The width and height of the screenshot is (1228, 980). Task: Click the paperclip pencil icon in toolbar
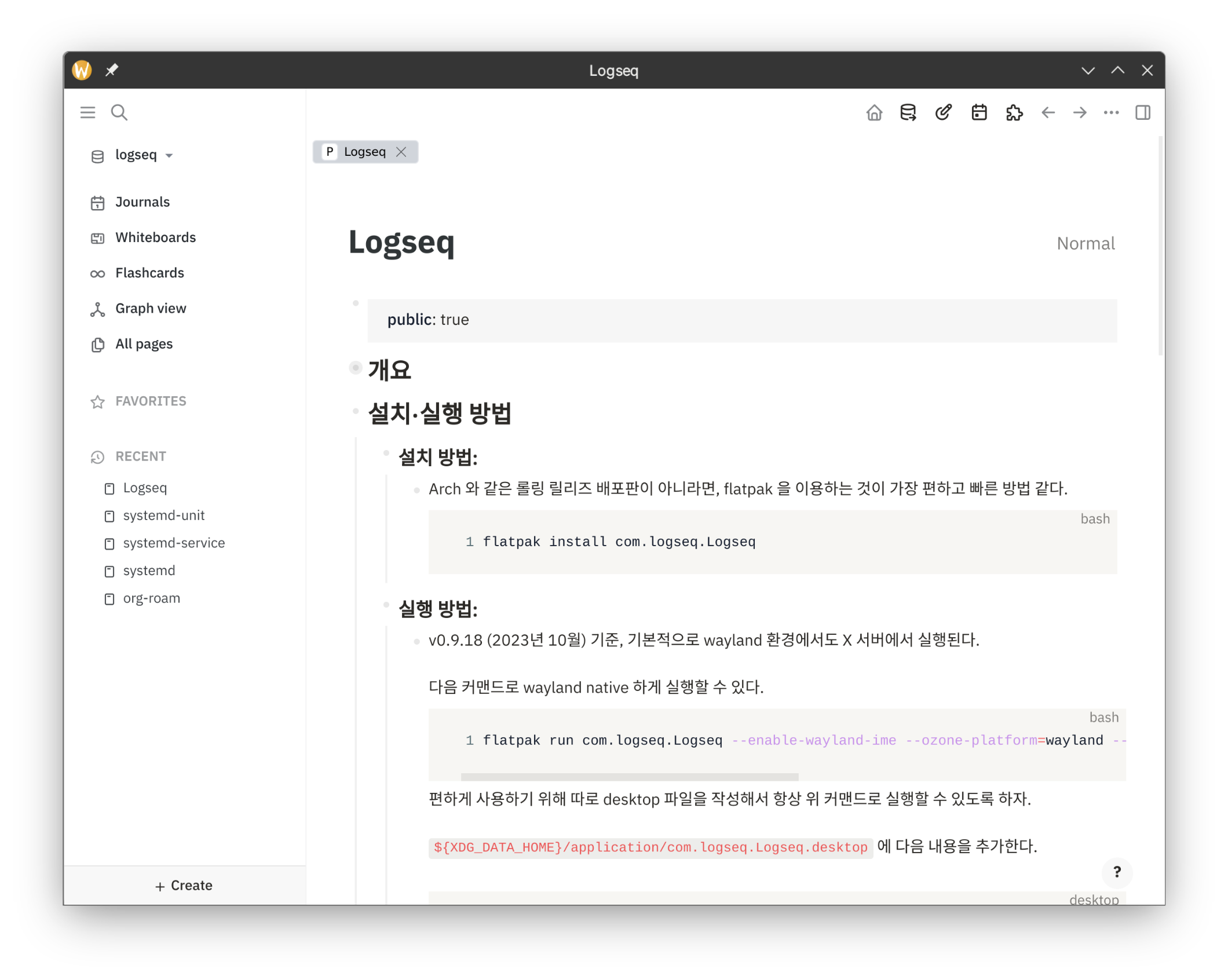pos(944,112)
